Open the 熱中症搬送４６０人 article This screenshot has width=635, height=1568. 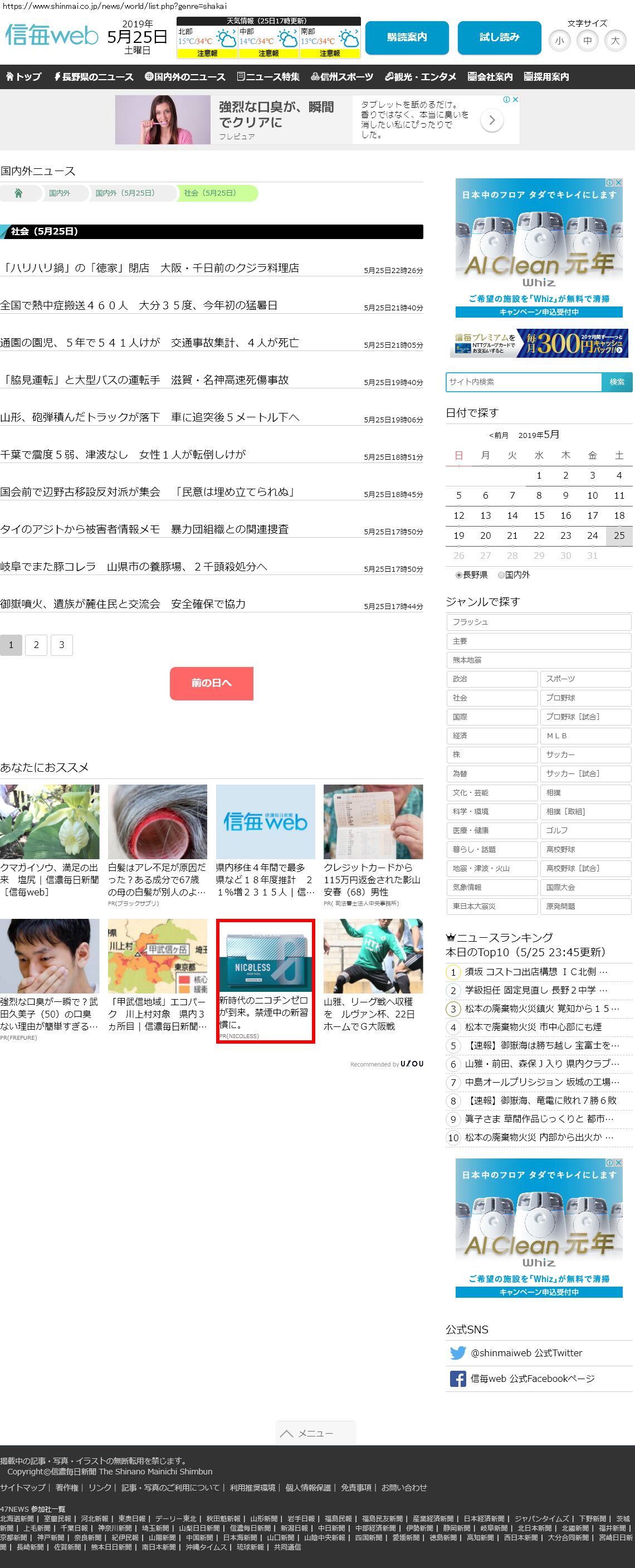(139, 305)
